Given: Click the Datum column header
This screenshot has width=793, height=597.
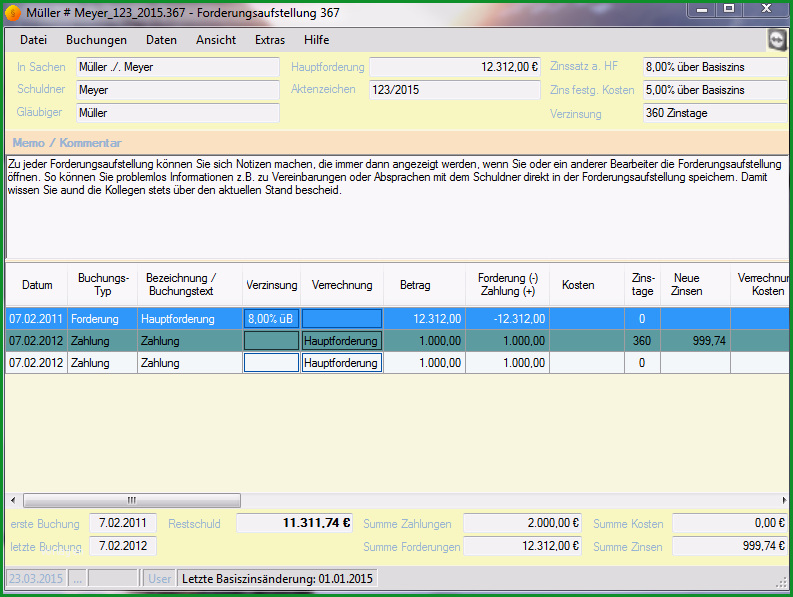Looking at the screenshot, I should pos(37,285).
